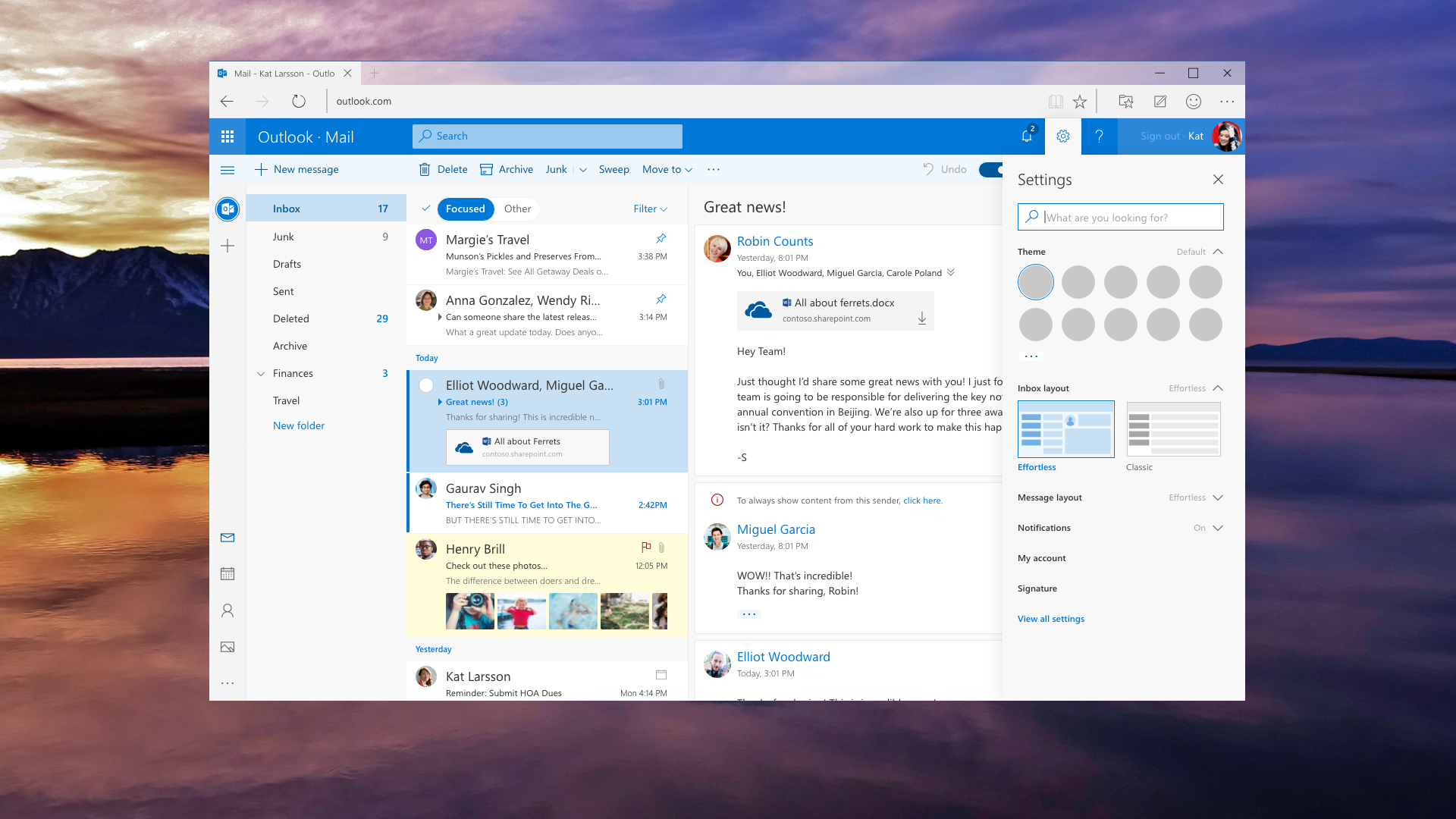Collapse the Finances folder
The image size is (1456, 819).
coord(261,374)
